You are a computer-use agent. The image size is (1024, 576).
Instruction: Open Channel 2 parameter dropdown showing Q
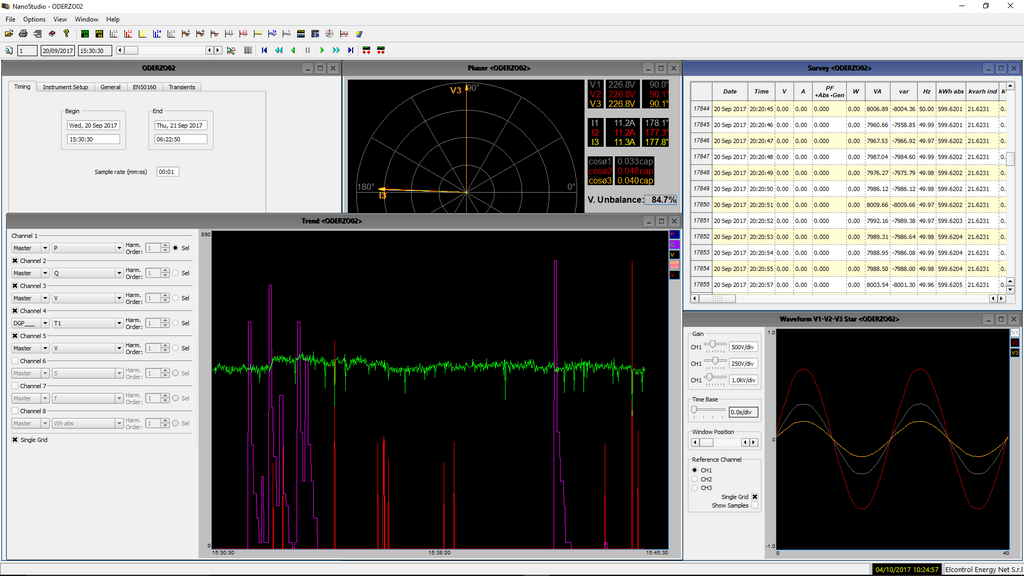coord(86,273)
